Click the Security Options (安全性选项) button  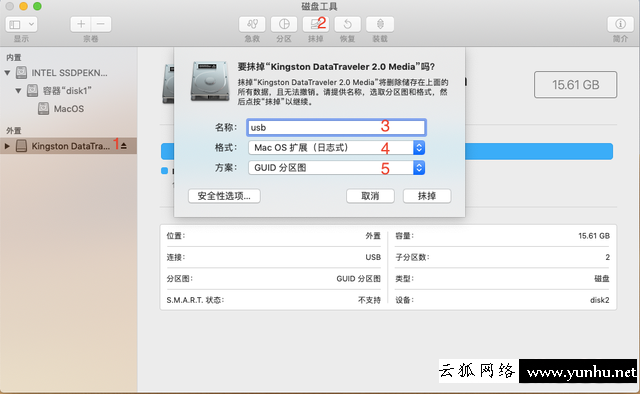coord(224,196)
